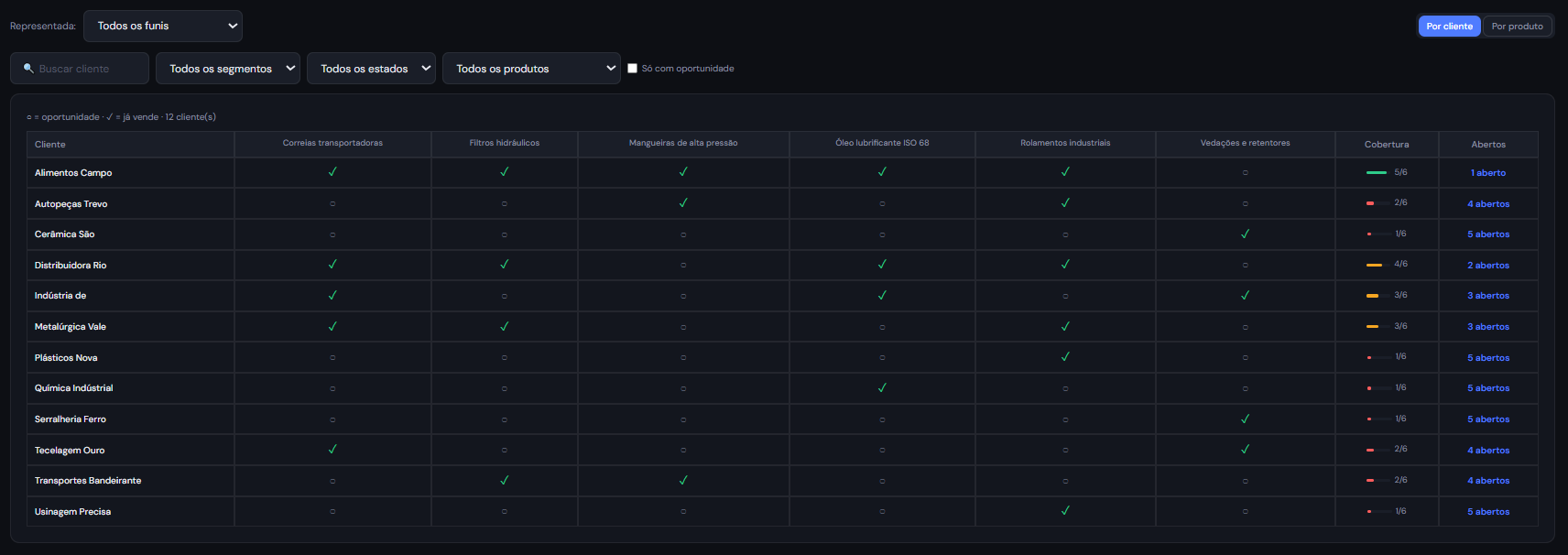Screen dimensions: 1568x555
Task: Open '1 aberto' link for Alimentos Campo
Action: pos(1488,173)
